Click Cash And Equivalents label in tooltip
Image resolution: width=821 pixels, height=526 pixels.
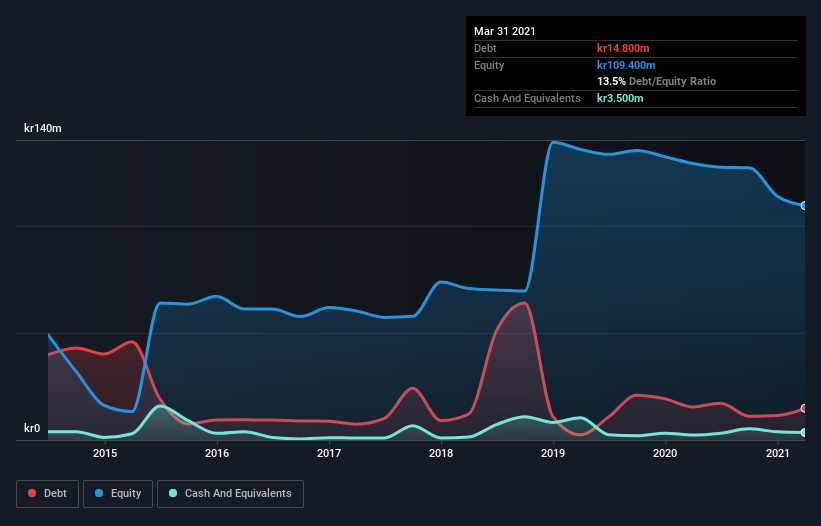click(x=527, y=98)
